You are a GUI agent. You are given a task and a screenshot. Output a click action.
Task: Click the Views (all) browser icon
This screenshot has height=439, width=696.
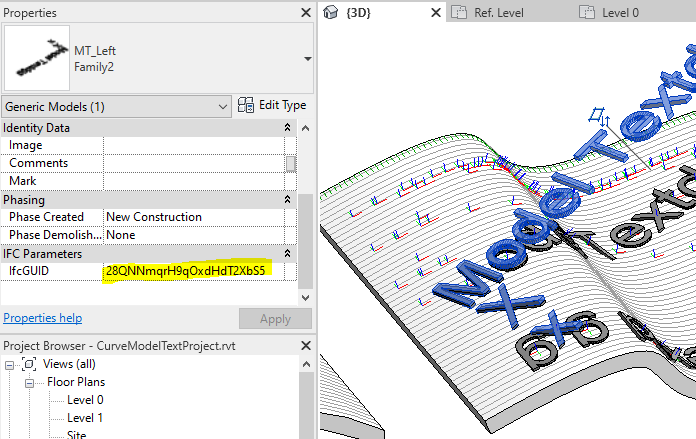tap(30, 363)
